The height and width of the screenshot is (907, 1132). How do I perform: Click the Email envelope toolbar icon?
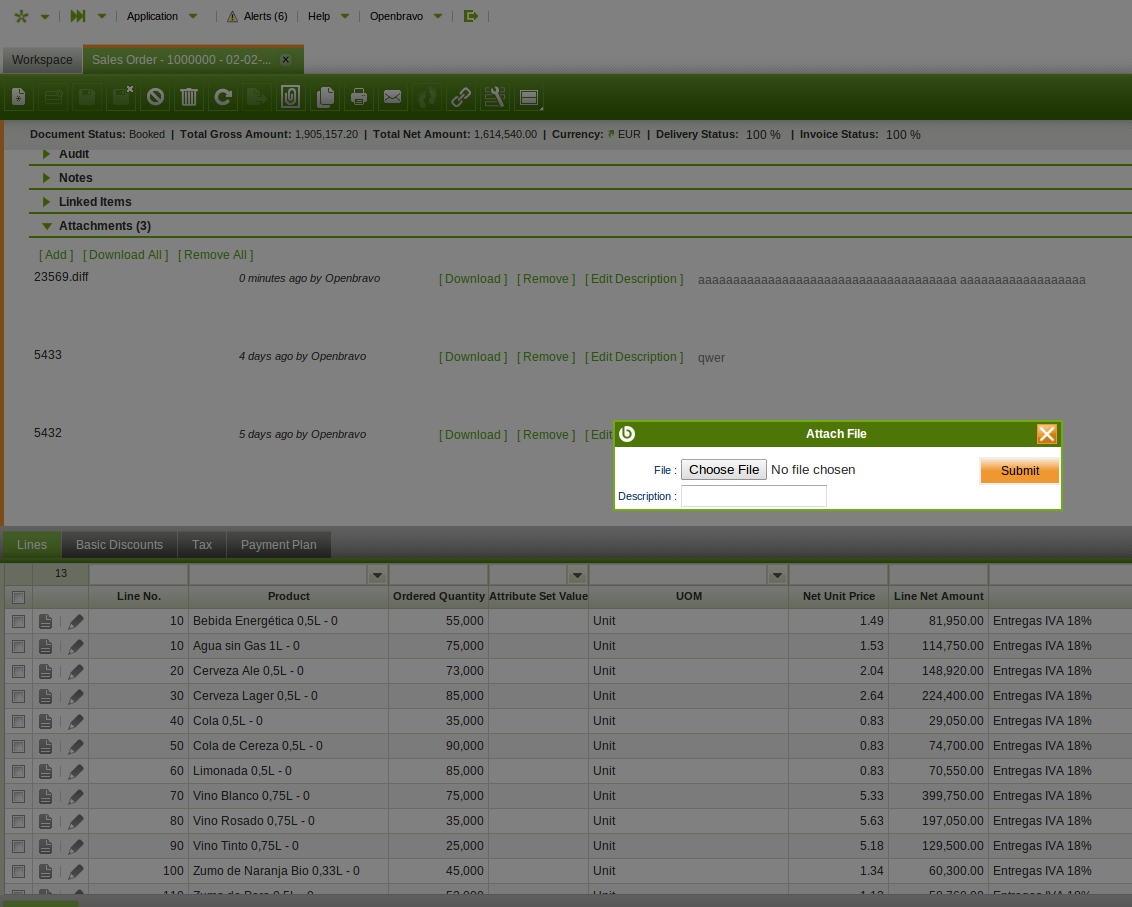(x=393, y=97)
